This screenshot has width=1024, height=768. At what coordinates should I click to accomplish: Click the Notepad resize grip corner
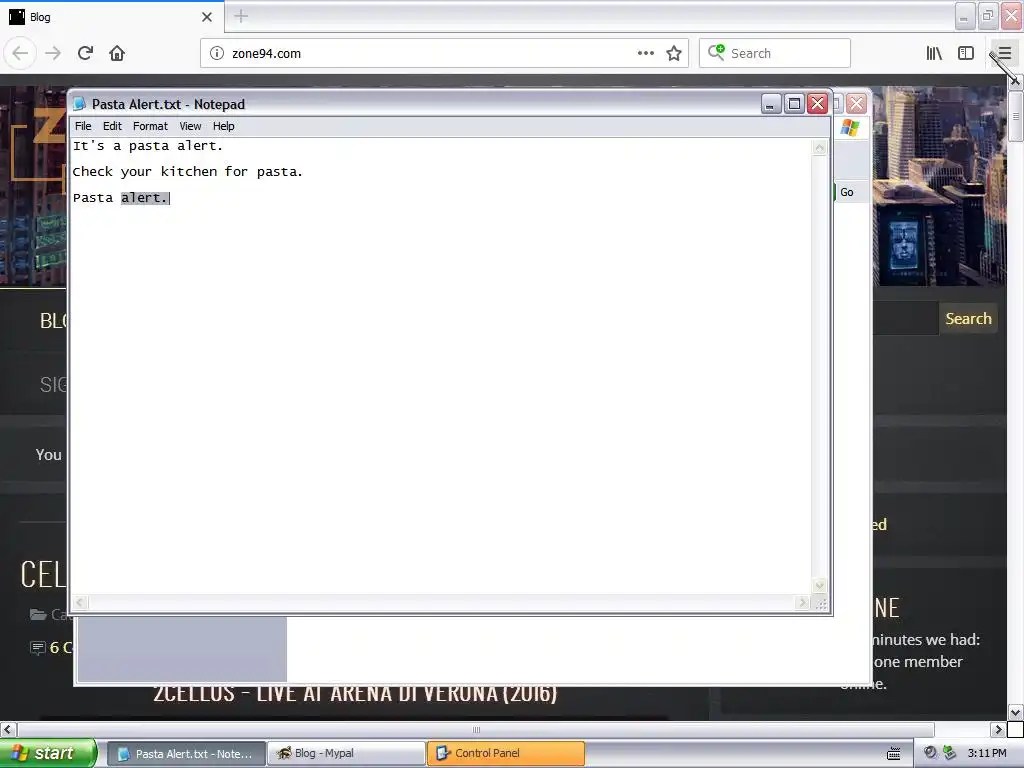point(821,604)
